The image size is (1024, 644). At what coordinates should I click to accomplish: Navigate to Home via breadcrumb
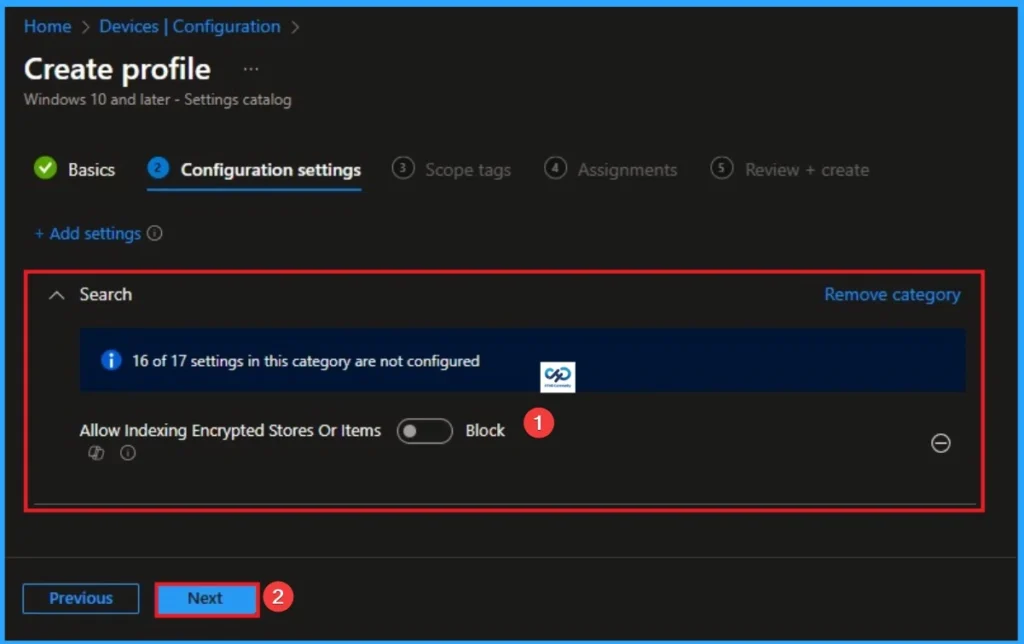coord(46,26)
